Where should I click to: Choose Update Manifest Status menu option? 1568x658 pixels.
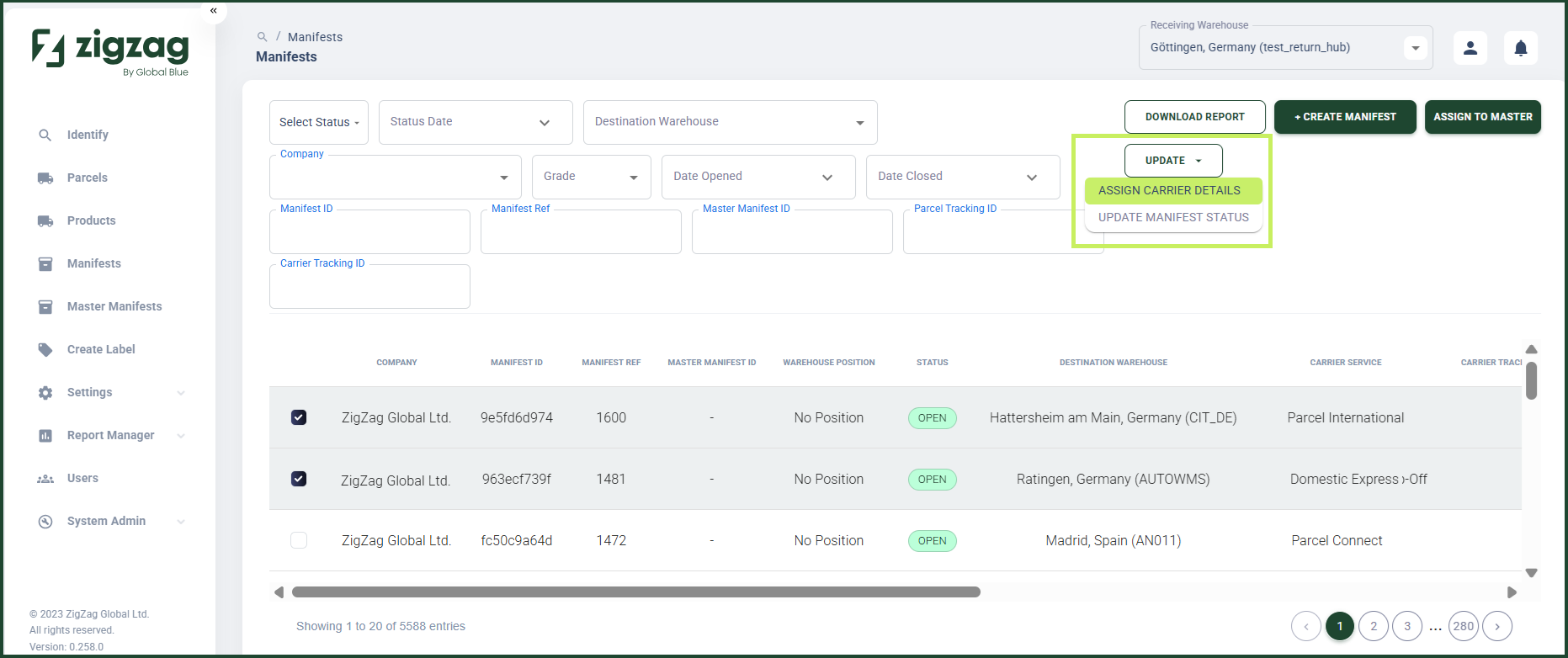(x=1173, y=217)
